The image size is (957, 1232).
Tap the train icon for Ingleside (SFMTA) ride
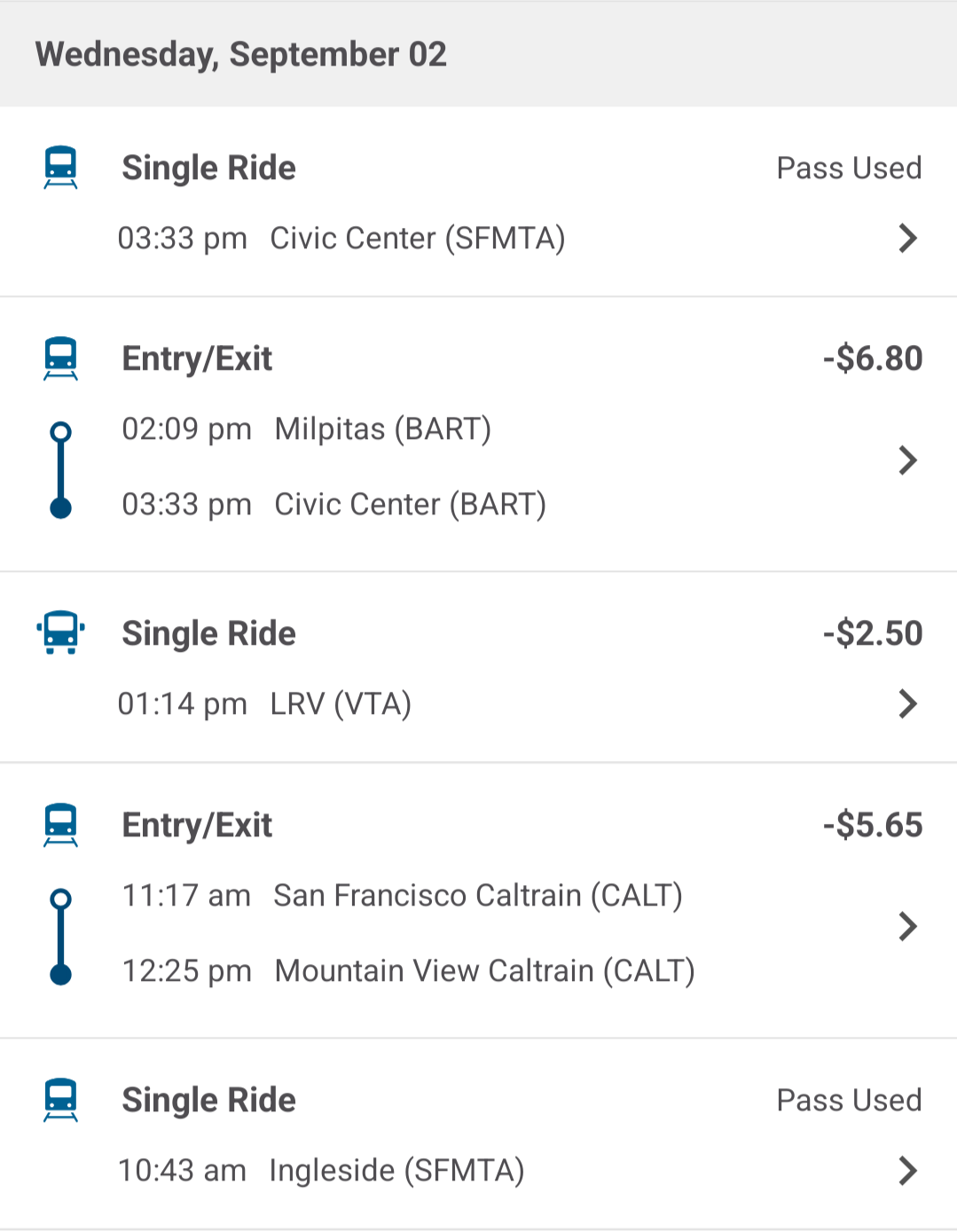pyautogui.click(x=60, y=1100)
